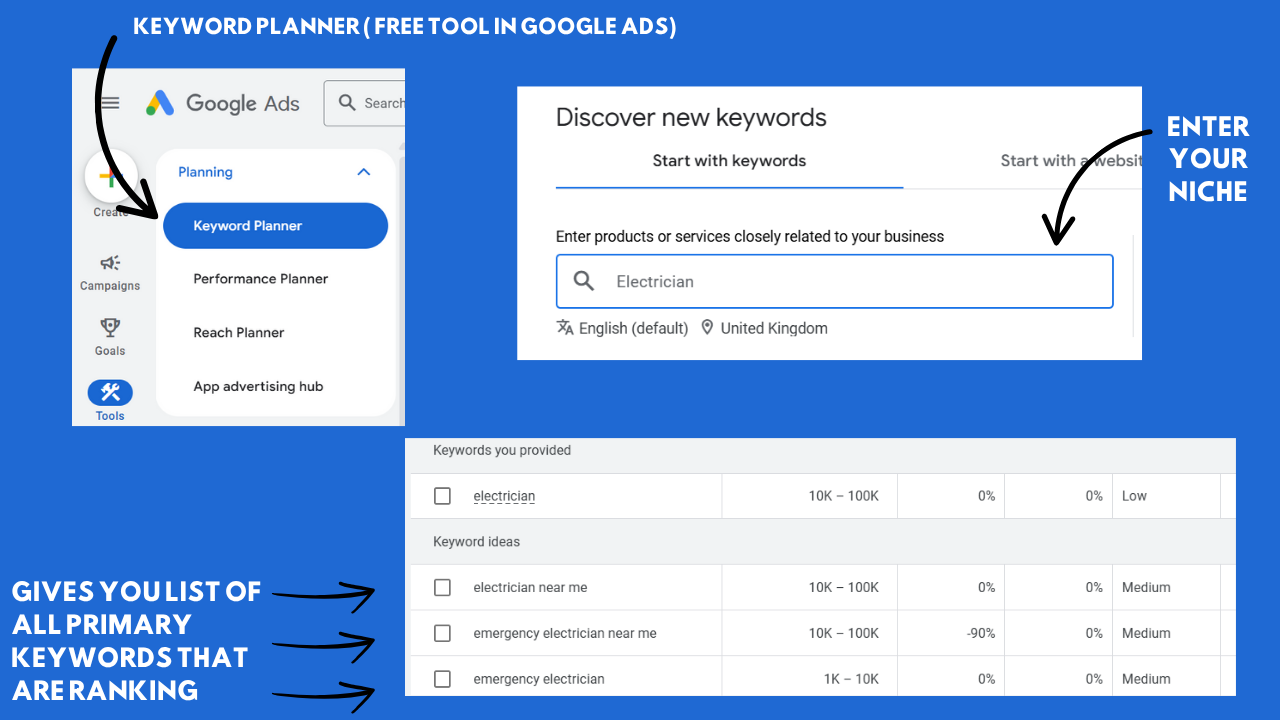Tick checkbox for emergency electrician near me
The width and height of the screenshot is (1280, 720).
(x=442, y=633)
